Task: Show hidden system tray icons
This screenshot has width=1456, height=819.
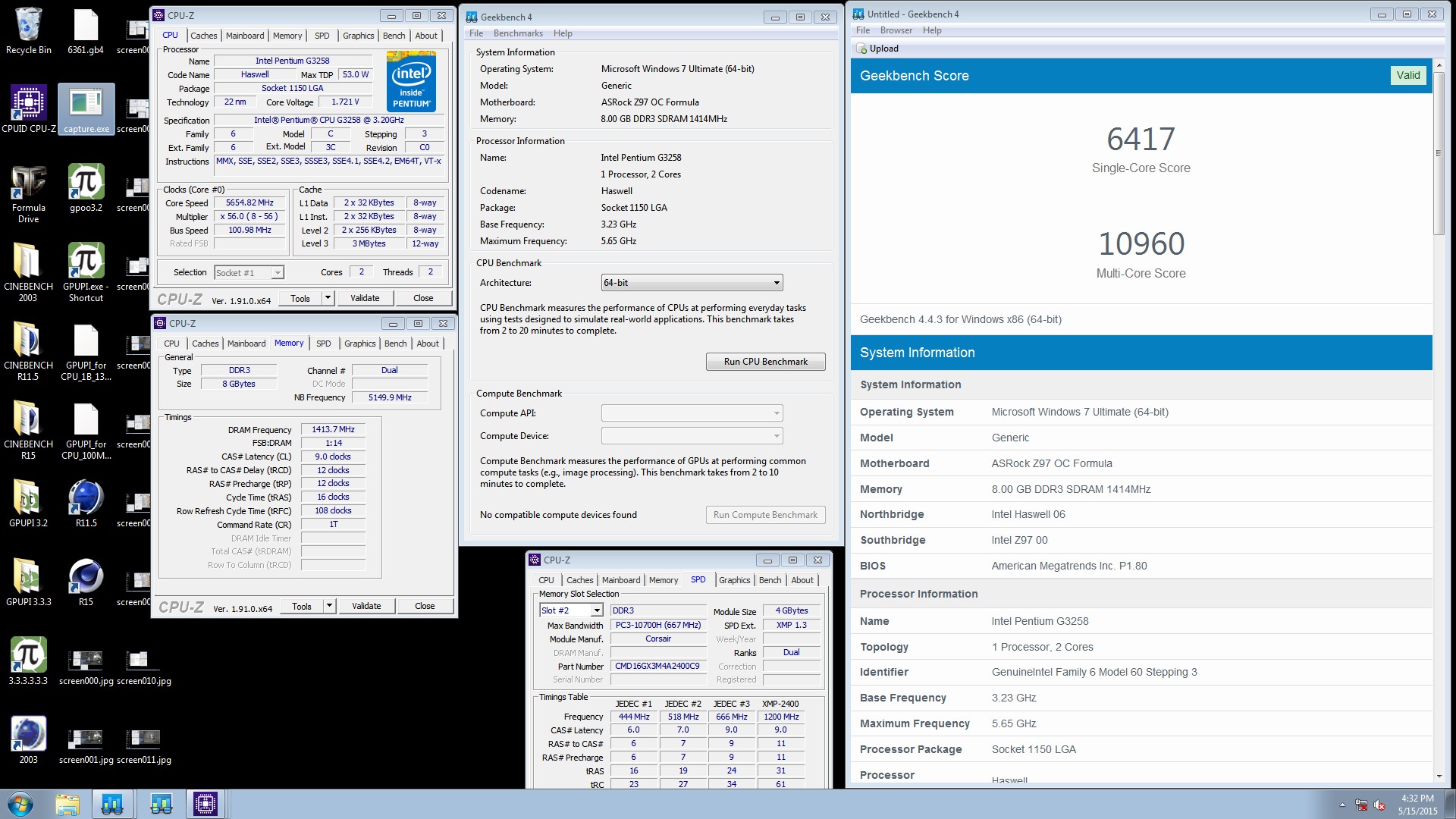Action: click(x=1342, y=805)
